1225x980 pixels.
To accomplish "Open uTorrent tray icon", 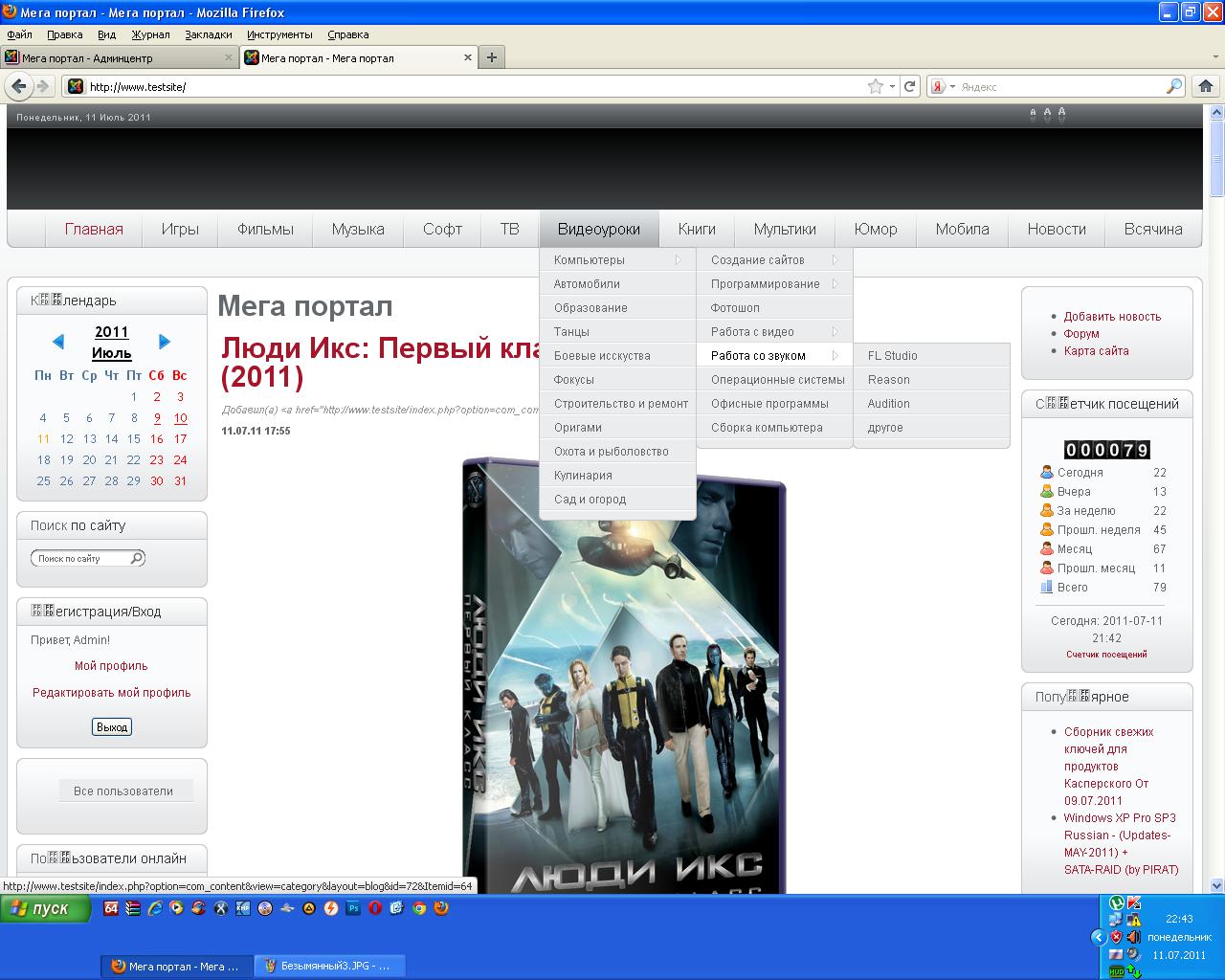I will click(1116, 902).
